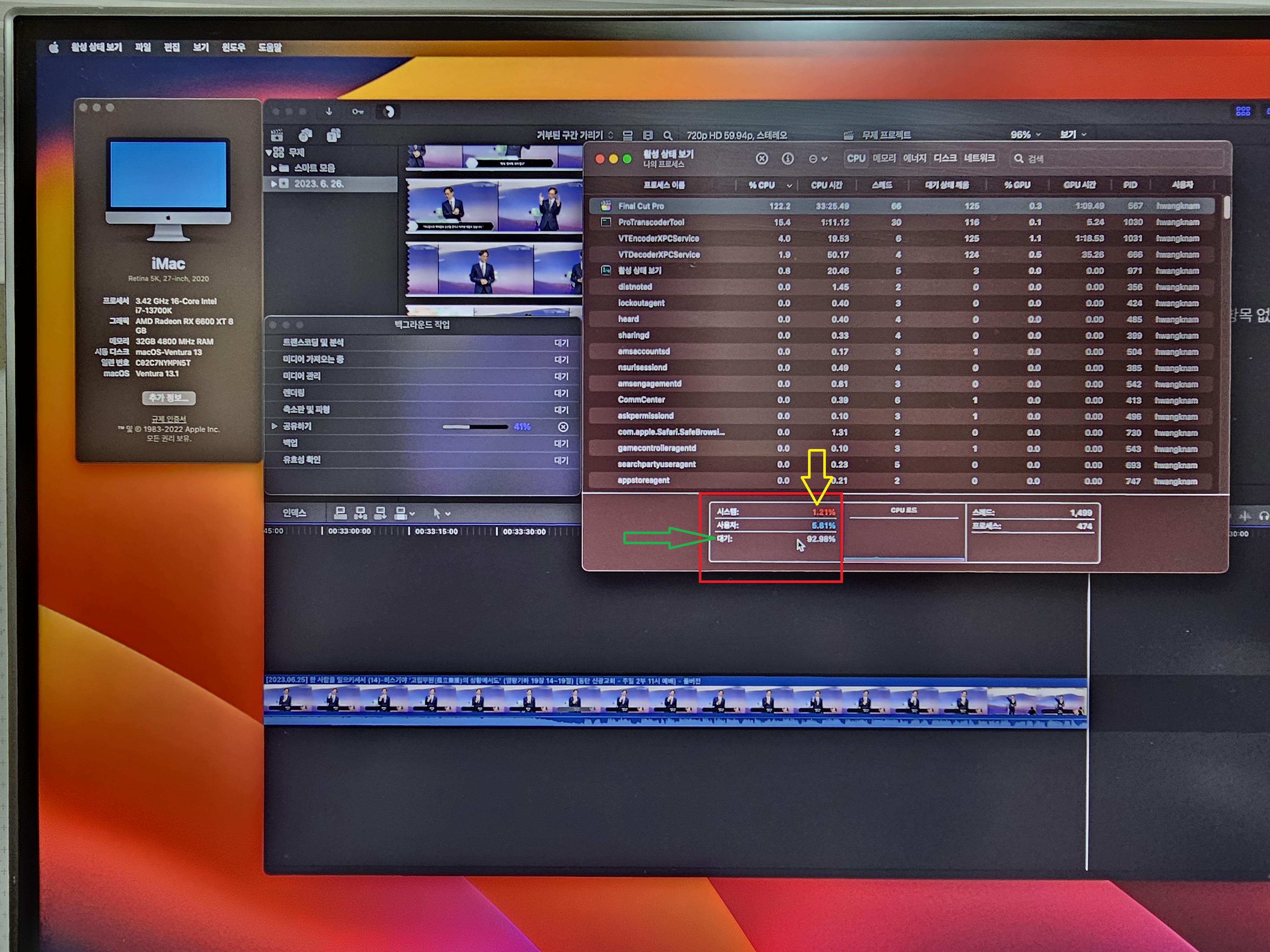Switch to the 네트워크 tab
This screenshot has height=952, width=1270.
(x=979, y=158)
